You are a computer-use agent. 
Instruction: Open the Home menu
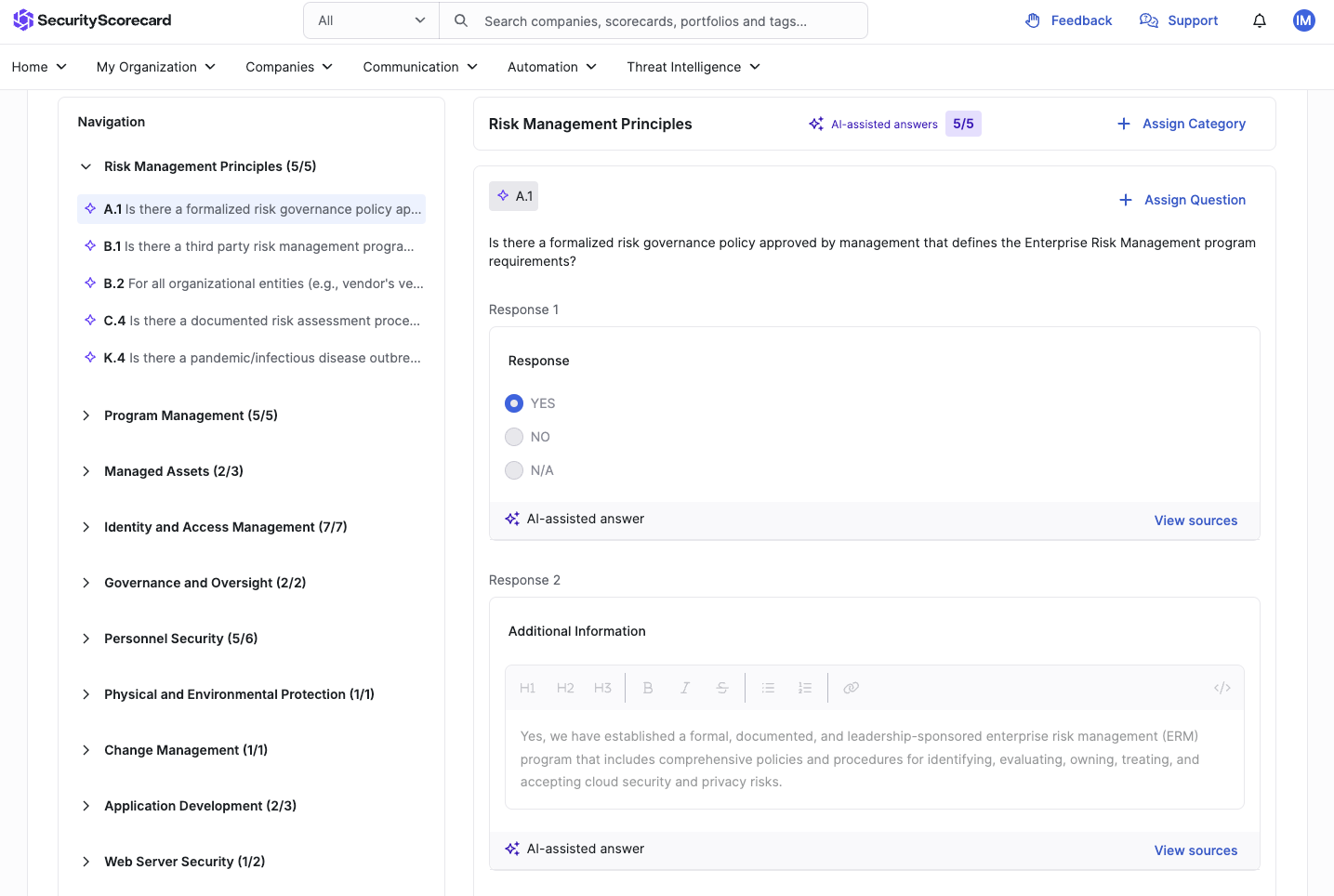39,67
